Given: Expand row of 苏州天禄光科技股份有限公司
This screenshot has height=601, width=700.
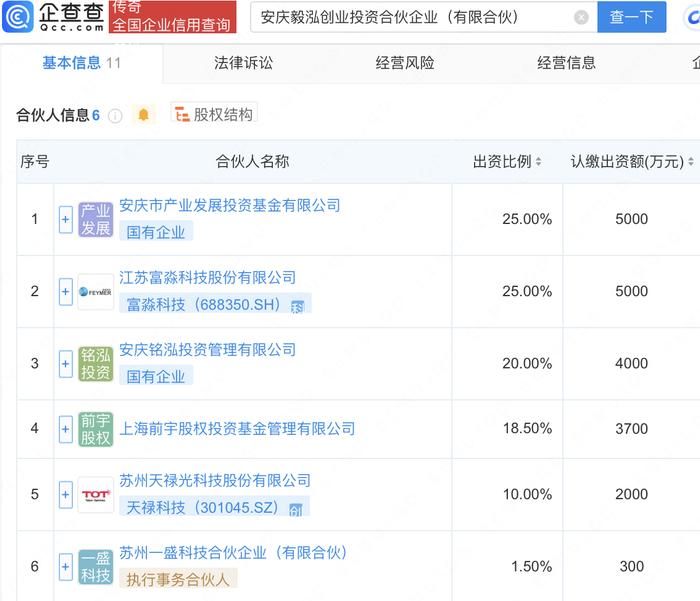Looking at the screenshot, I should (x=66, y=494).
